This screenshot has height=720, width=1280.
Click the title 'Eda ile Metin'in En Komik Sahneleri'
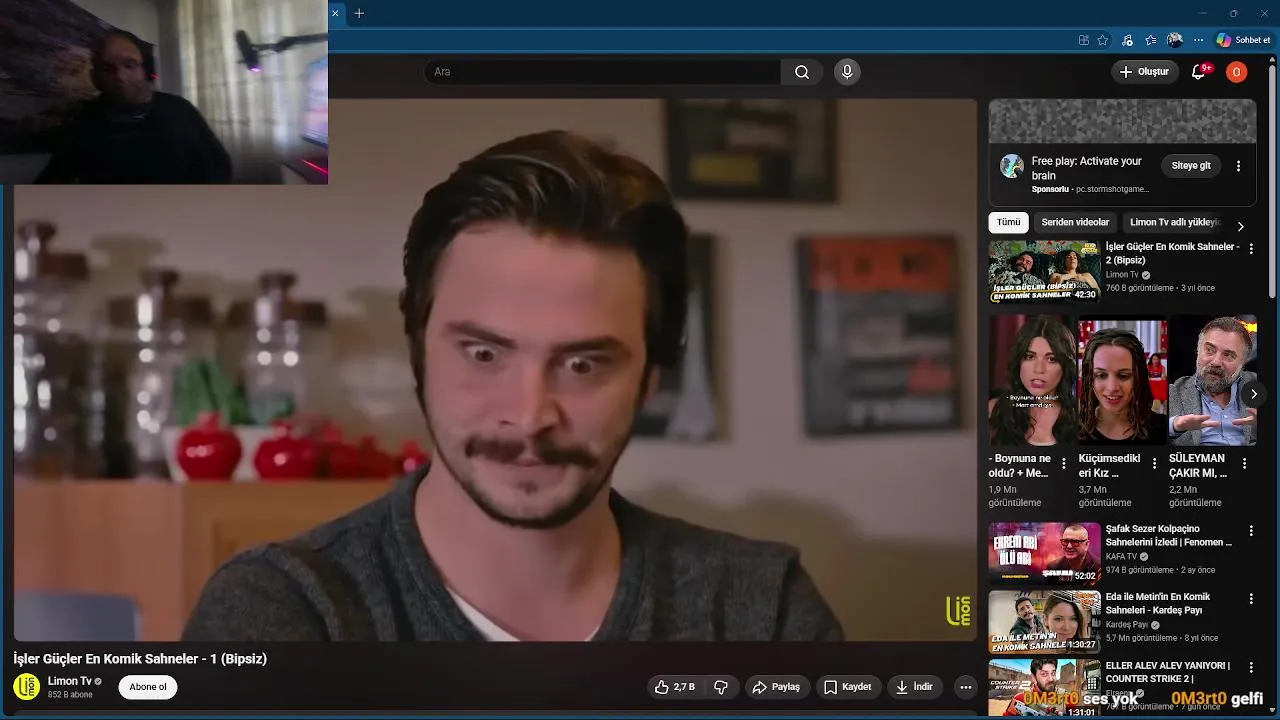coord(1157,603)
